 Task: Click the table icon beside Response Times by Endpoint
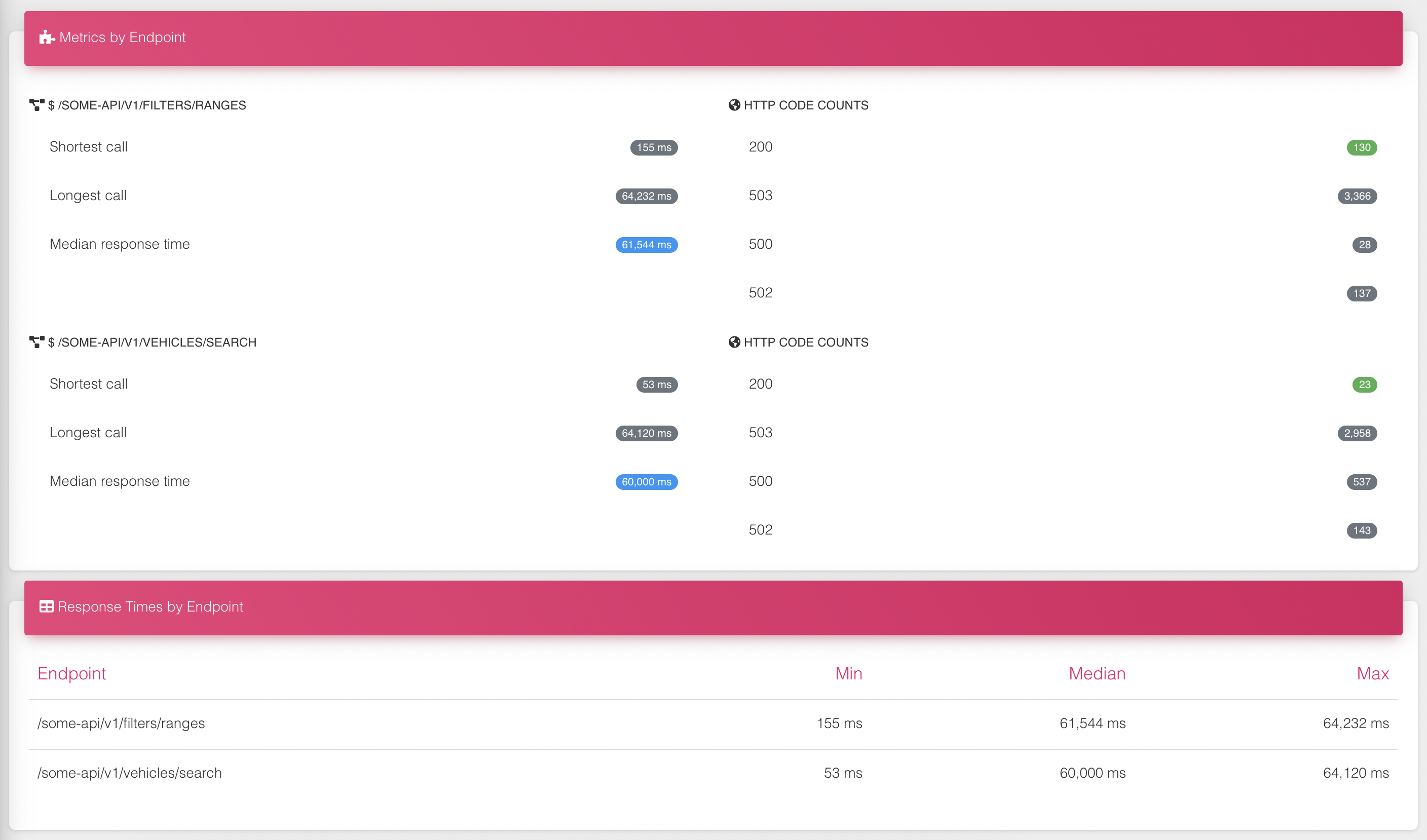coord(47,607)
